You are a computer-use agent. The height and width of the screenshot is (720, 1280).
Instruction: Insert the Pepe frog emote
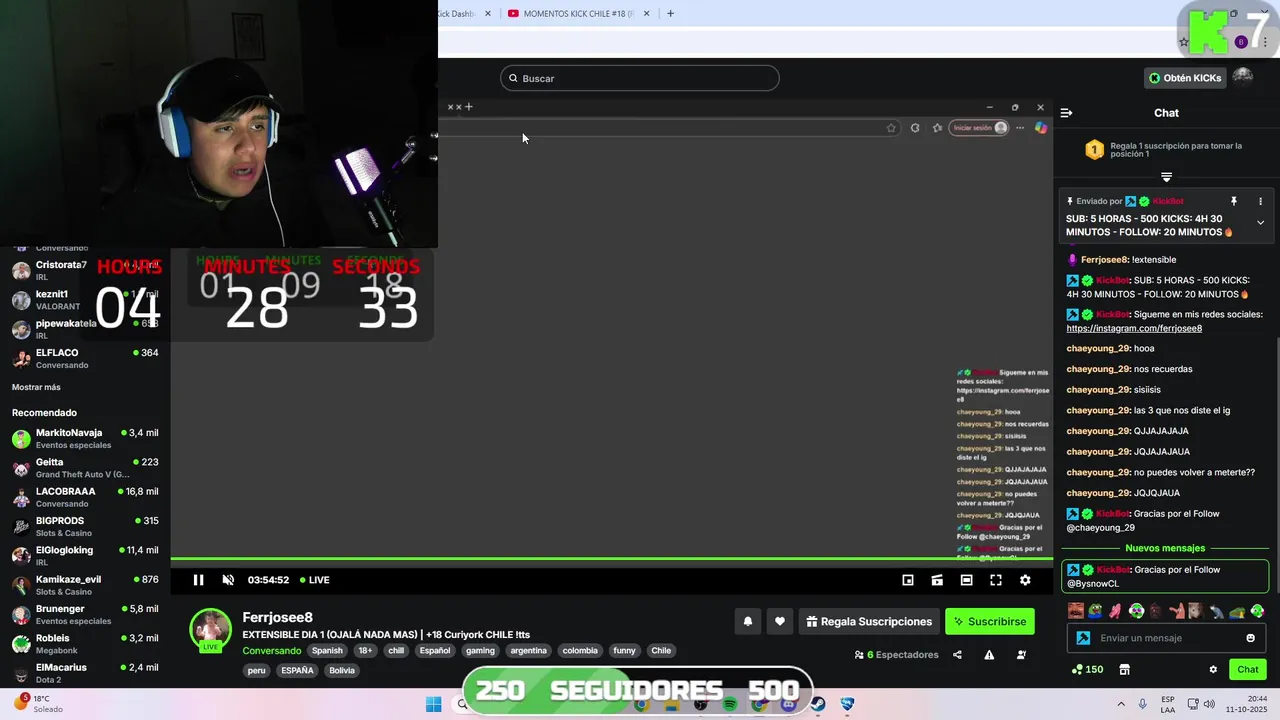(x=1096, y=611)
